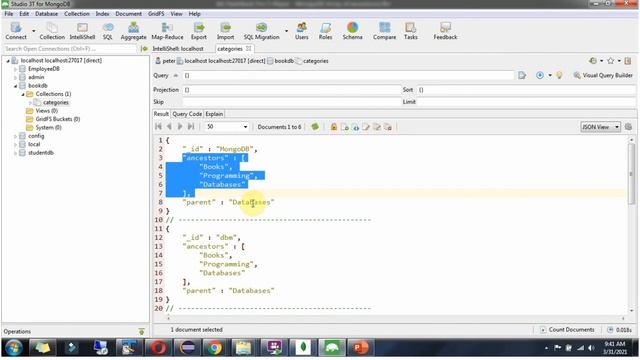The image size is (640, 360).
Task: Open the Collection toolbar tool
Action: click(52, 31)
